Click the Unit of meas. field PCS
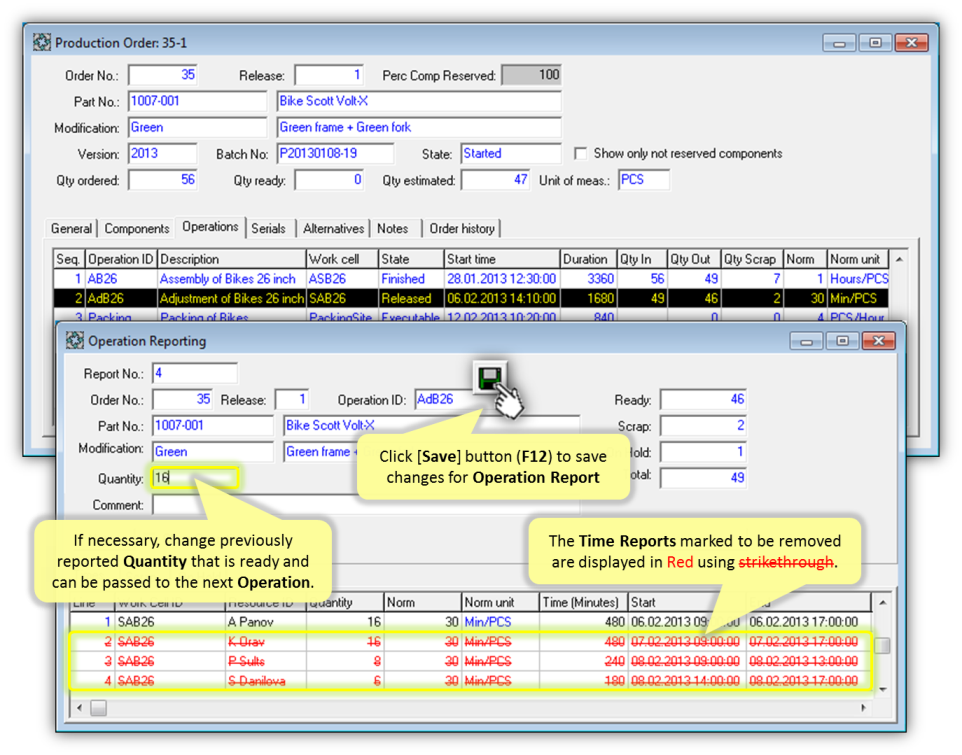This screenshot has width=962, height=755. (644, 180)
